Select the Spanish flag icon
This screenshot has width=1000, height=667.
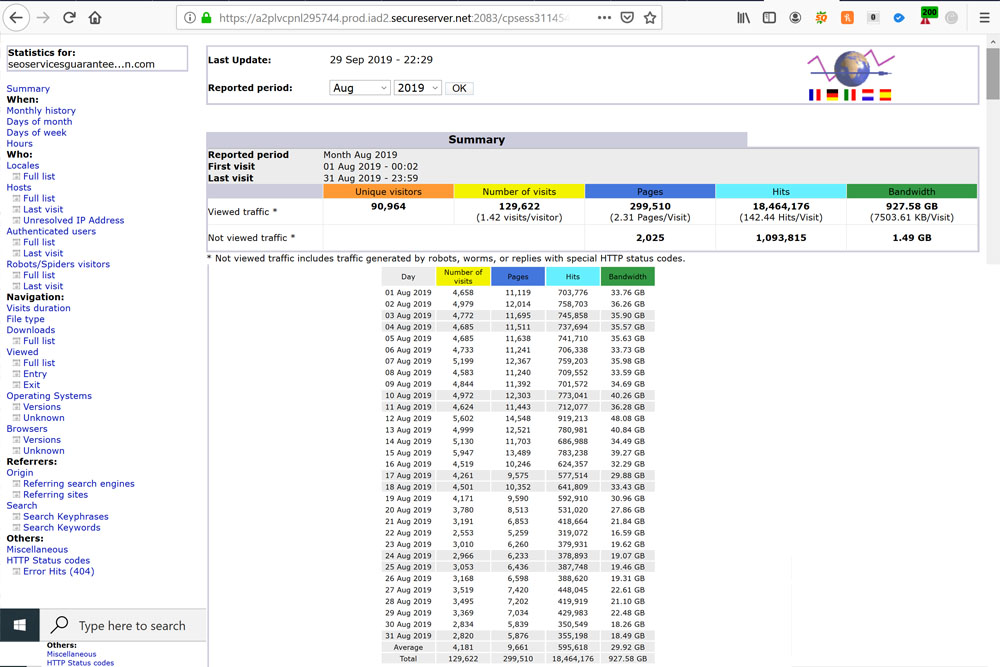[x=885, y=95]
